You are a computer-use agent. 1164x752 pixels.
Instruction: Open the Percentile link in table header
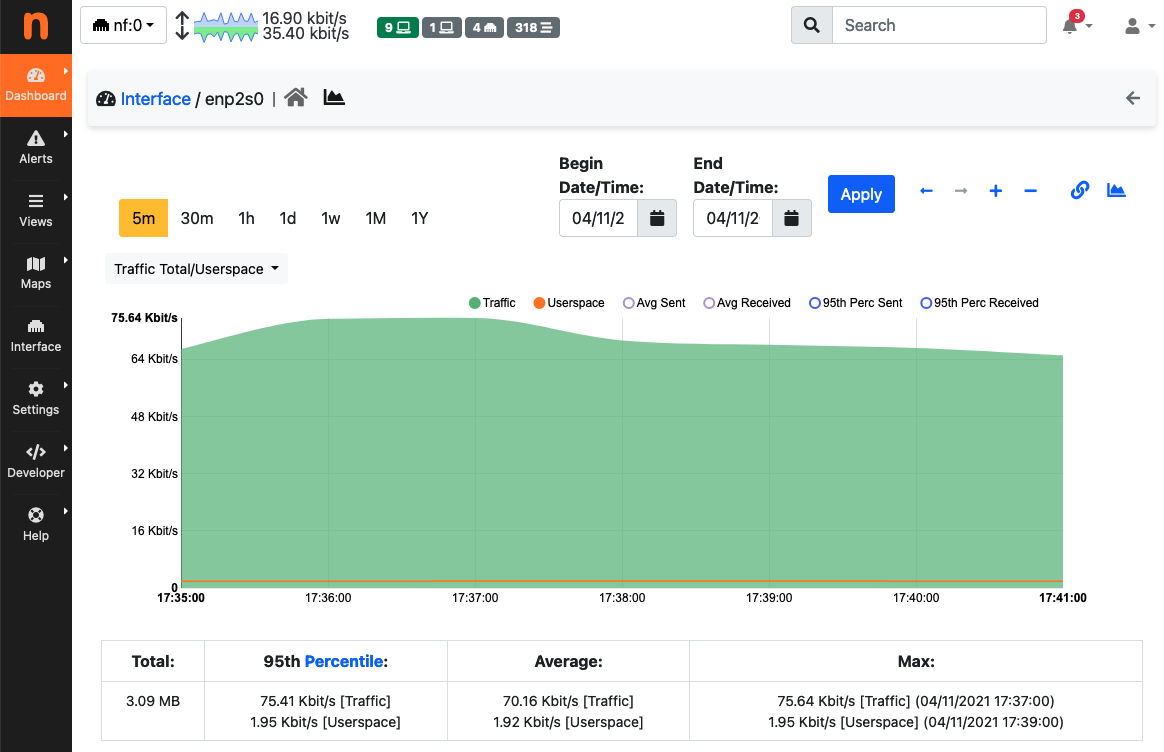pos(344,661)
